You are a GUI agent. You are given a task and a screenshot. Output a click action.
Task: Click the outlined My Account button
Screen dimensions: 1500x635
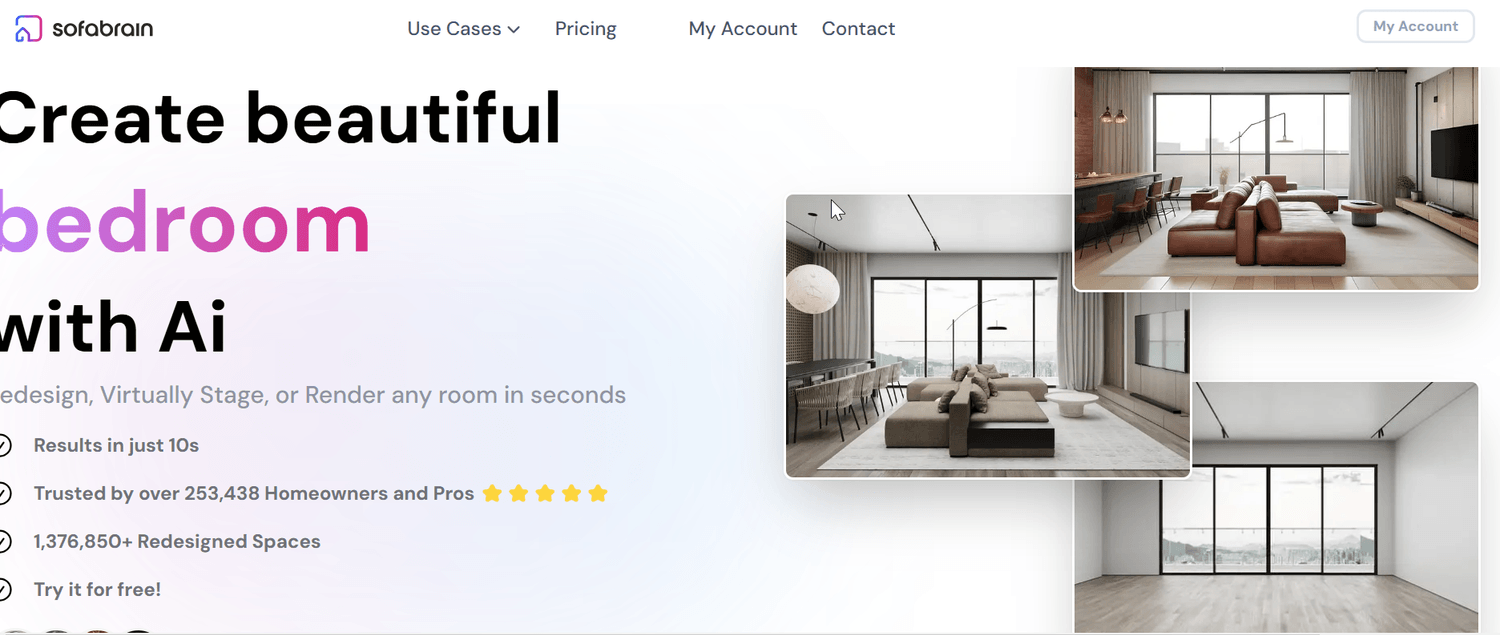pos(1415,27)
